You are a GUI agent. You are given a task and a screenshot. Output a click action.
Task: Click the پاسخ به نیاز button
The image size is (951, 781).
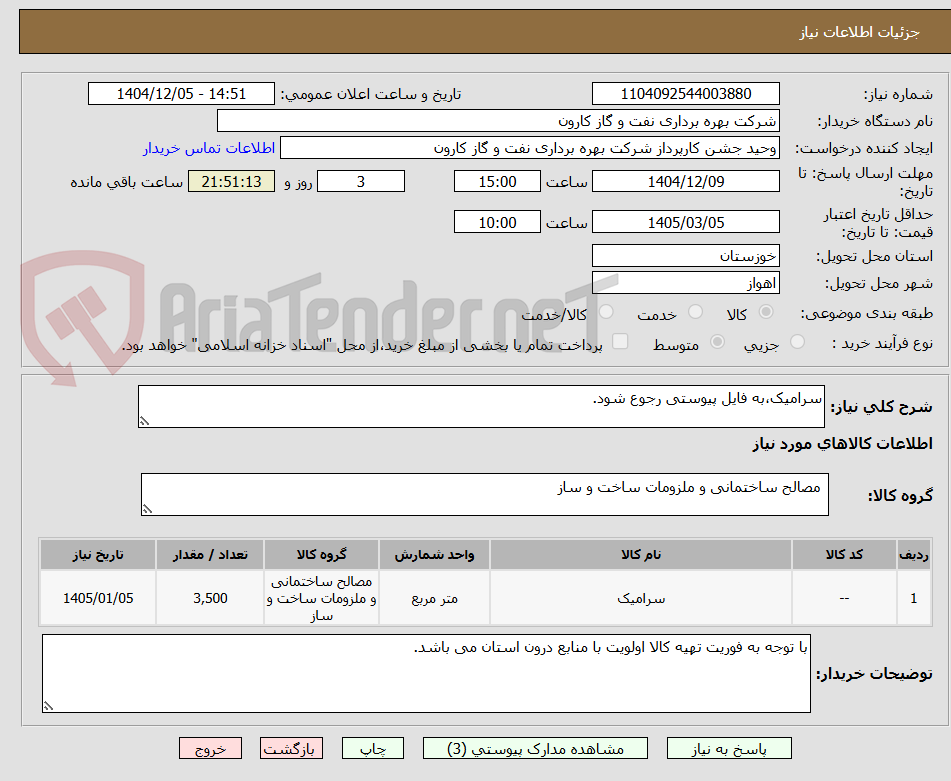(729, 748)
